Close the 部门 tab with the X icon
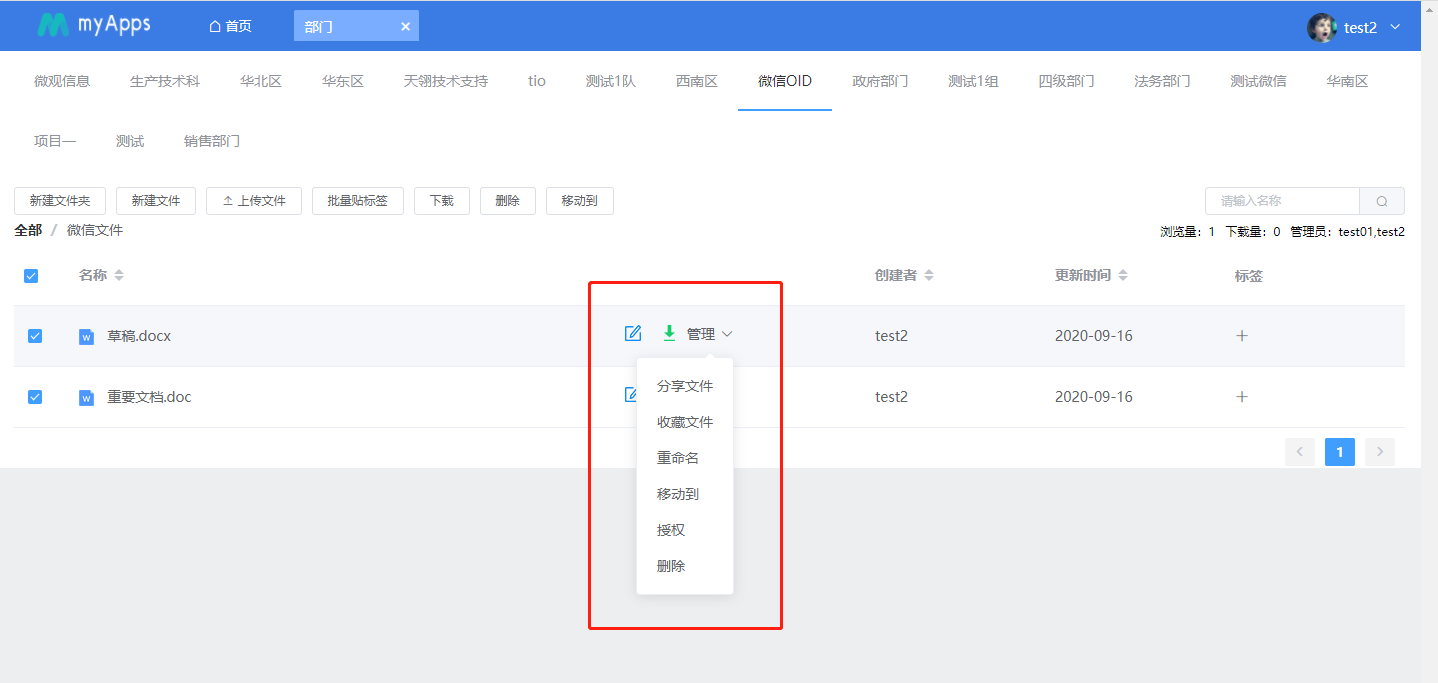1438x683 pixels. pyautogui.click(x=405, y=27)
